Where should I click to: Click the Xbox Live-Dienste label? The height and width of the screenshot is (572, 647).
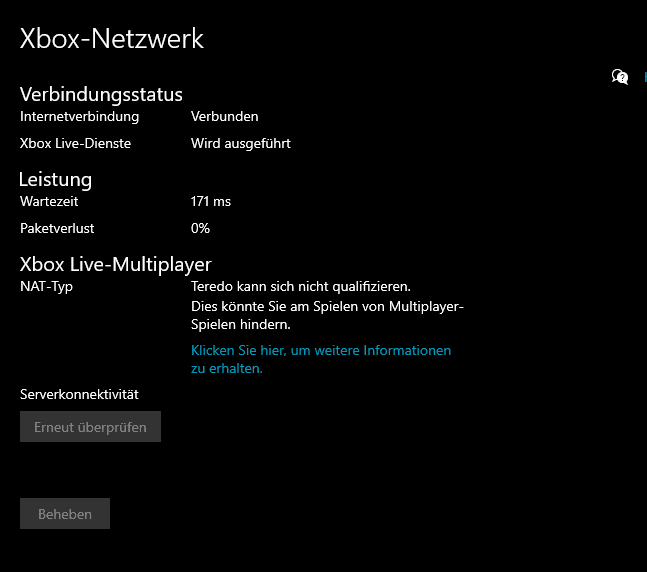tap(75, 143)
